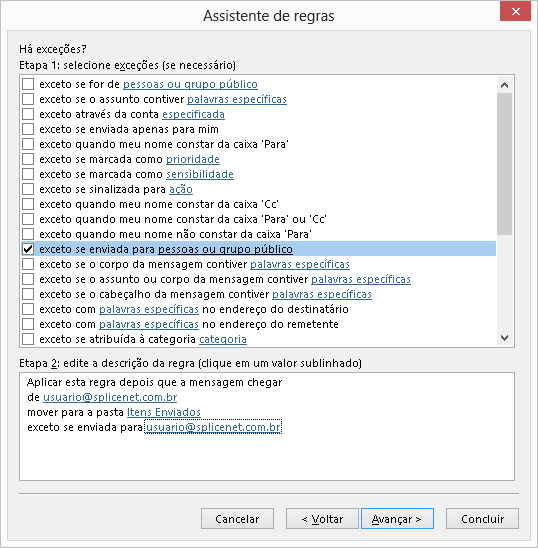
Task: Enable 'exceto se marcada como prioridade' checkbox
Action: pos(28,159)
